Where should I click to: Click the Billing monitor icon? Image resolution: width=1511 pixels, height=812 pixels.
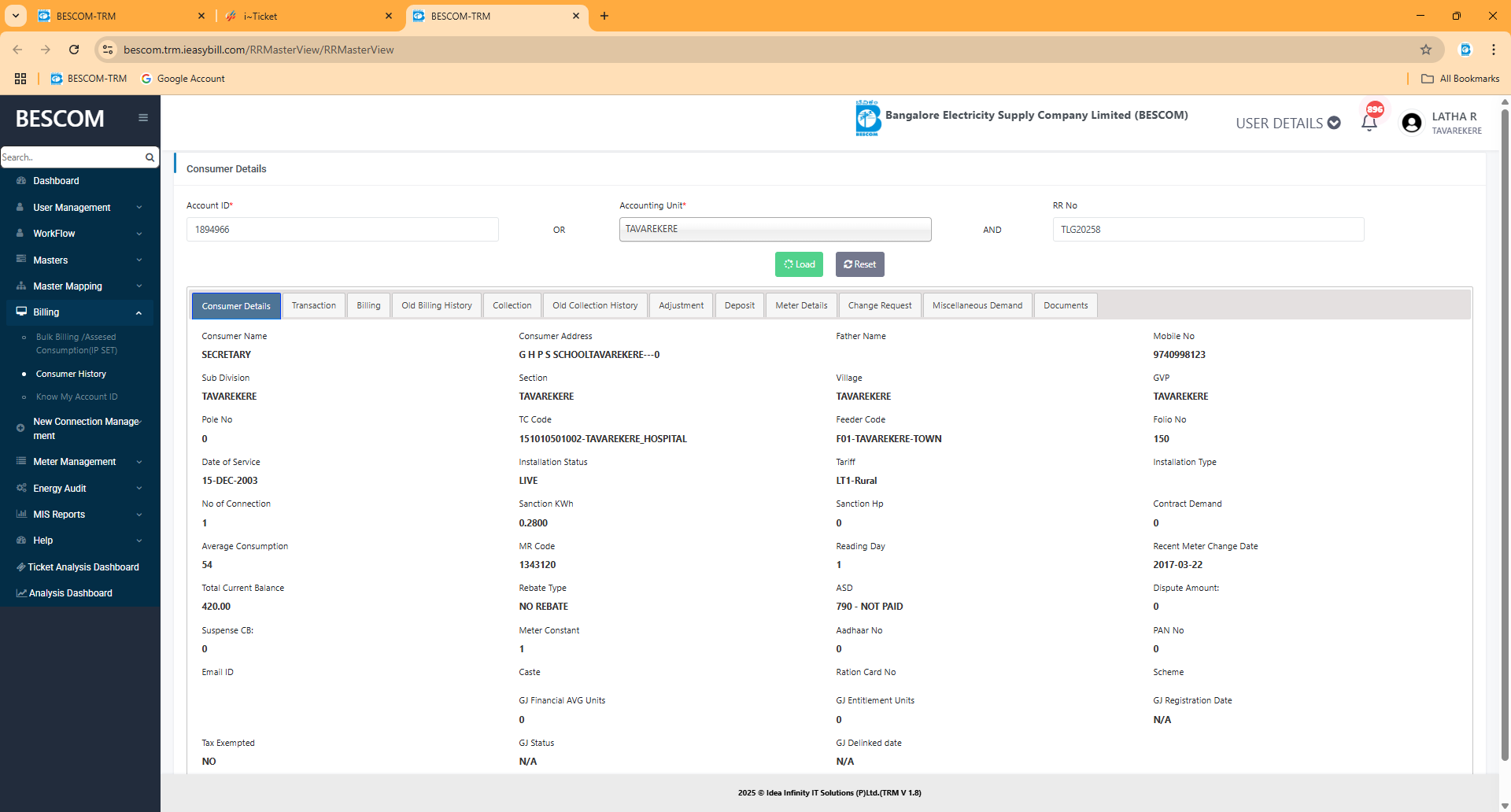21,312
